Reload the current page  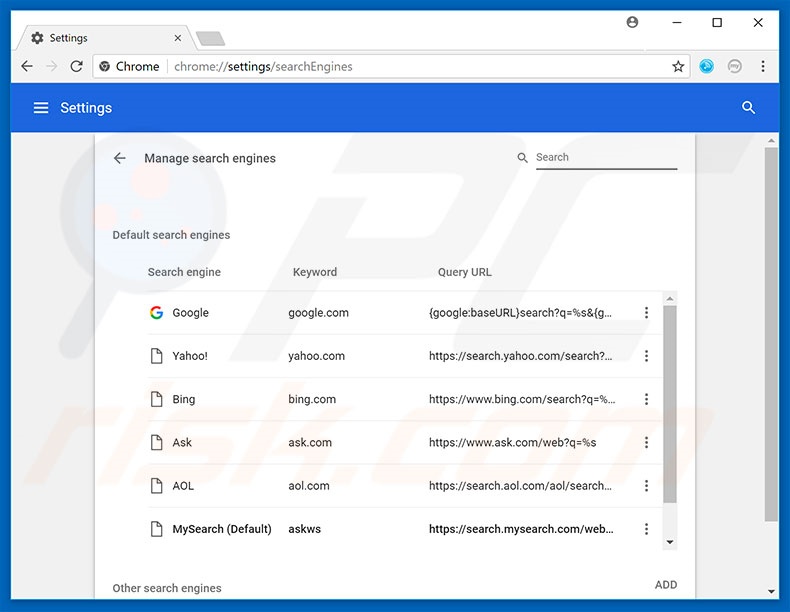tap(76, 66)
